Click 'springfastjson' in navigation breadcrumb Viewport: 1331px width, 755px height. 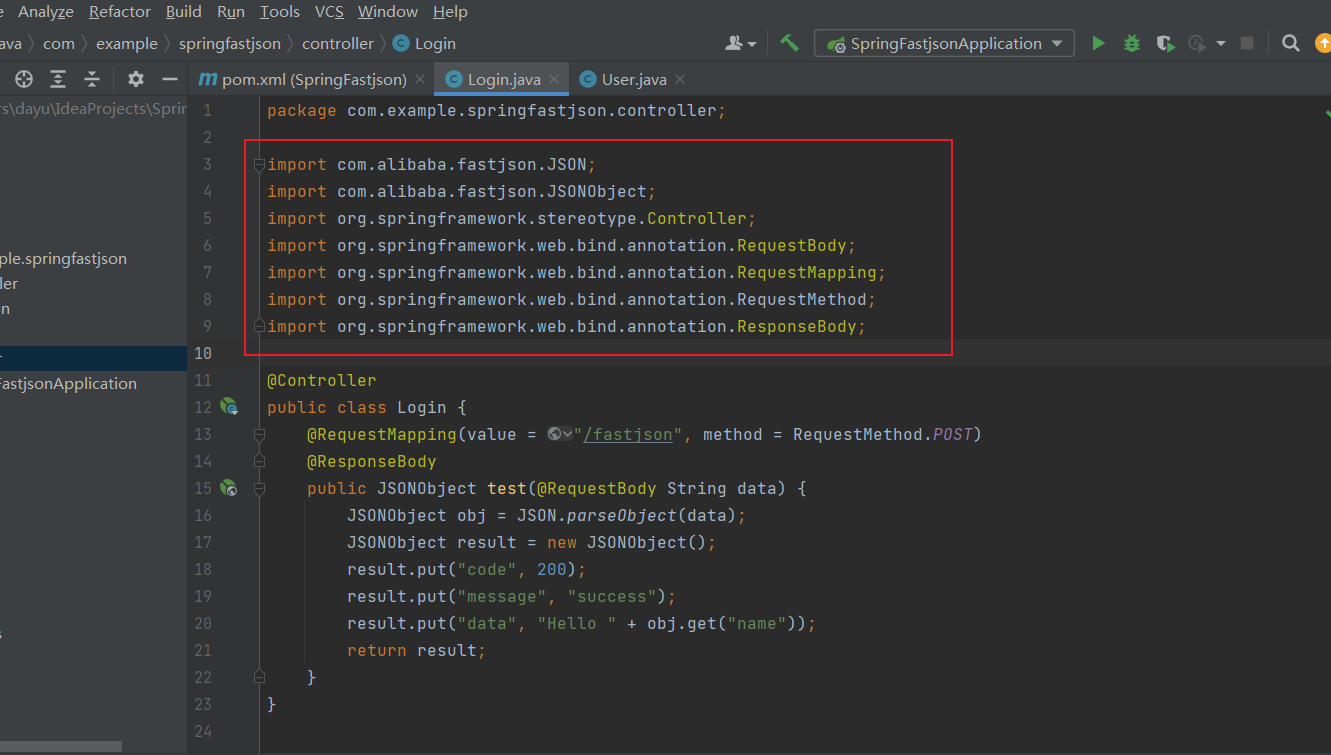tap(231, 43)
